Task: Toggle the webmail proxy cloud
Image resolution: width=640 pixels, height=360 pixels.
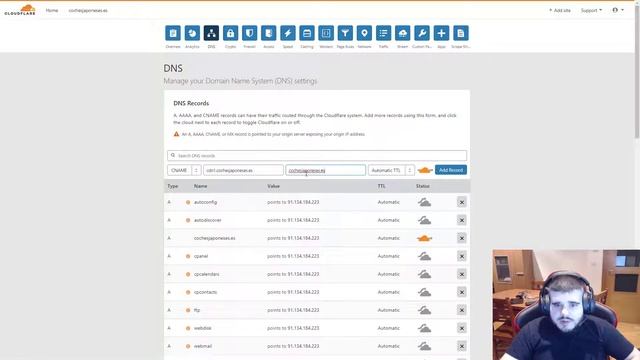Action: pos(424,346)
